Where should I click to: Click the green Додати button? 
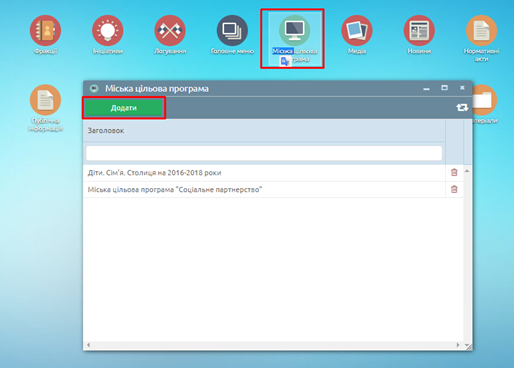pos(124,108)
